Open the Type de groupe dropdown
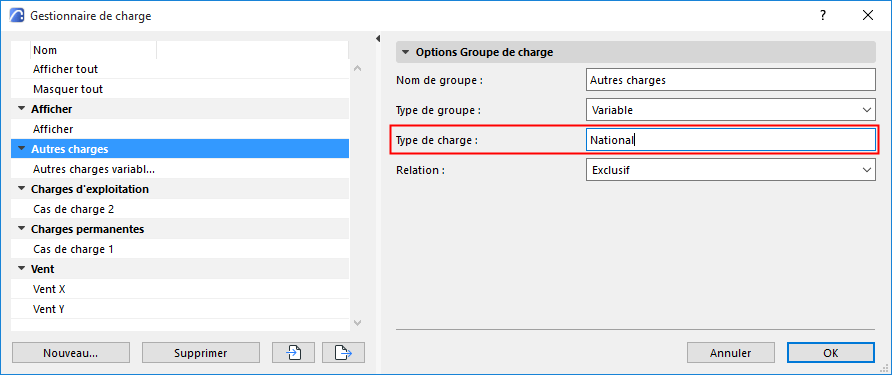This screenshot has height=375, width=892. click(x=730, y=110)
